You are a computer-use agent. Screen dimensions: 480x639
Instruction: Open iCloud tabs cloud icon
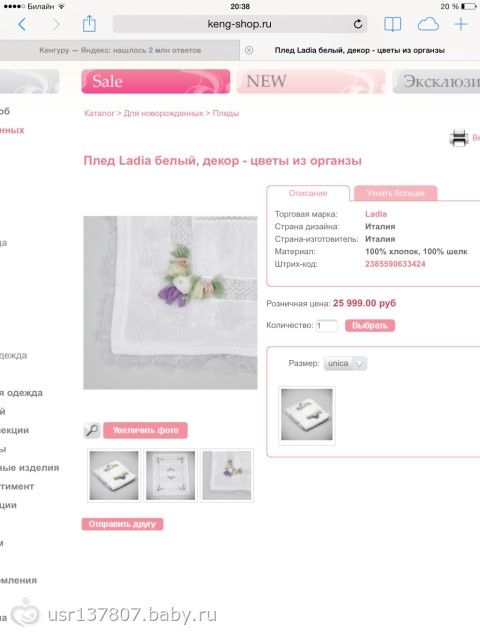coord(428,24)
